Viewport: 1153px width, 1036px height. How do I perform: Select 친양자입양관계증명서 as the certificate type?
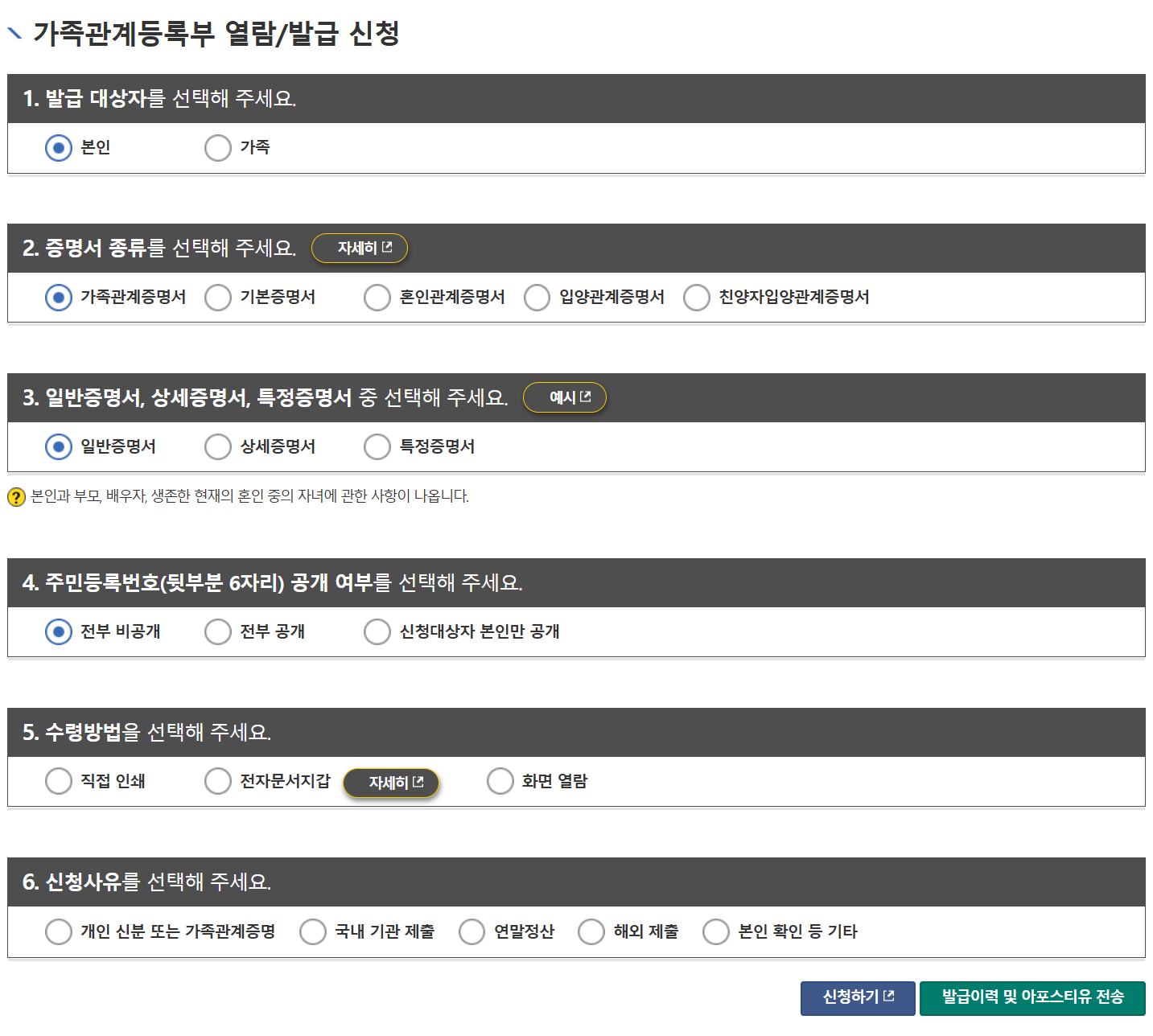[696, 297]
